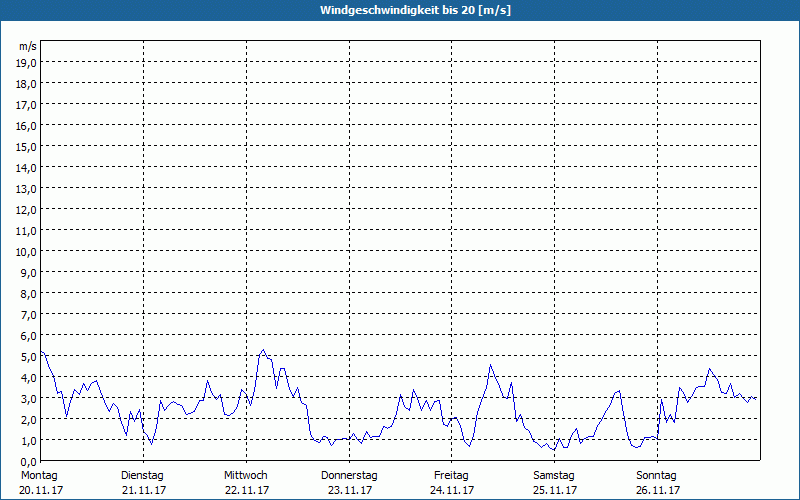
Task: Click the 'Freitag' day label
Action: point(452,476)
